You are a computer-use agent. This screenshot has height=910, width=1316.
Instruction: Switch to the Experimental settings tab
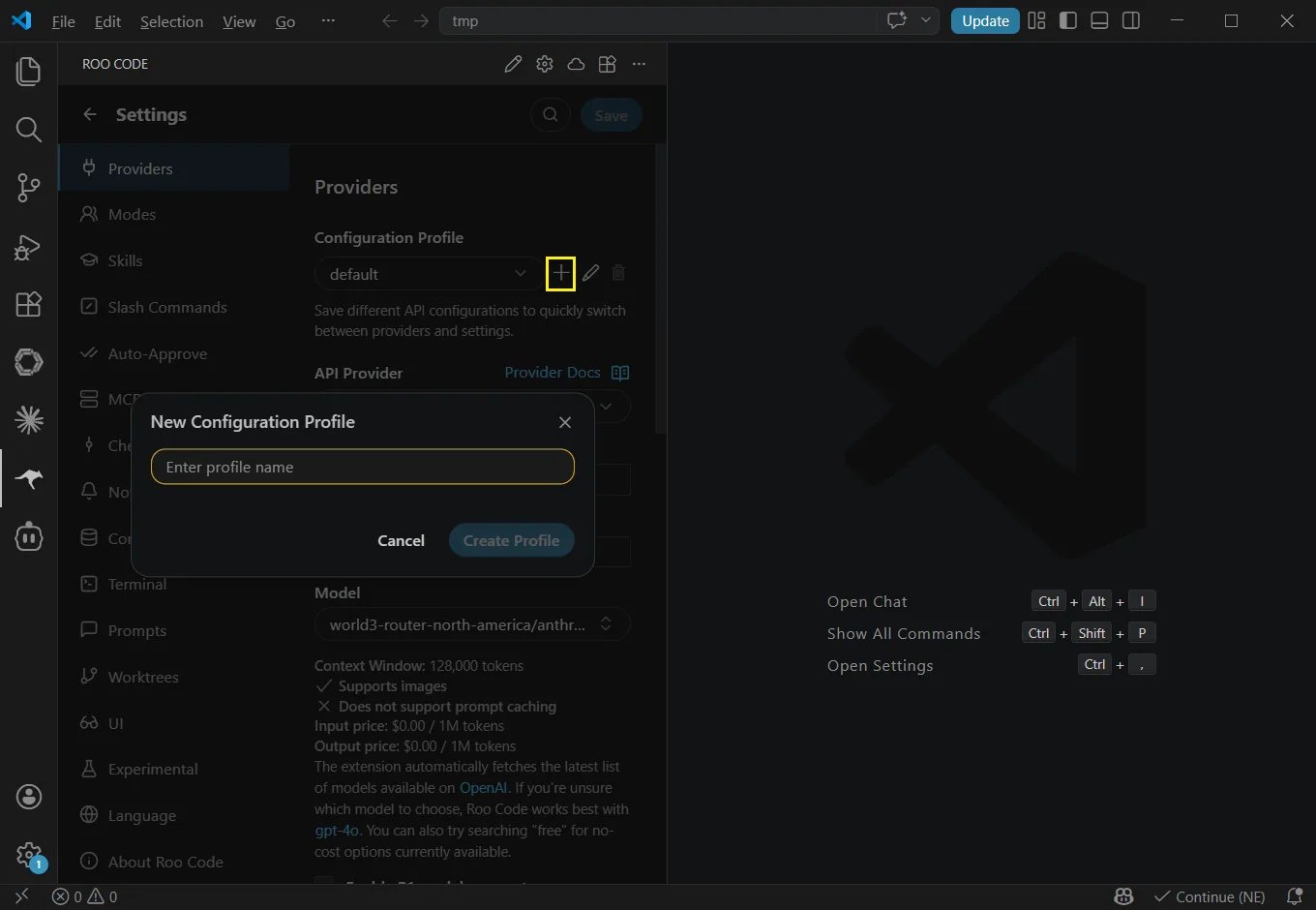(174, 769)
